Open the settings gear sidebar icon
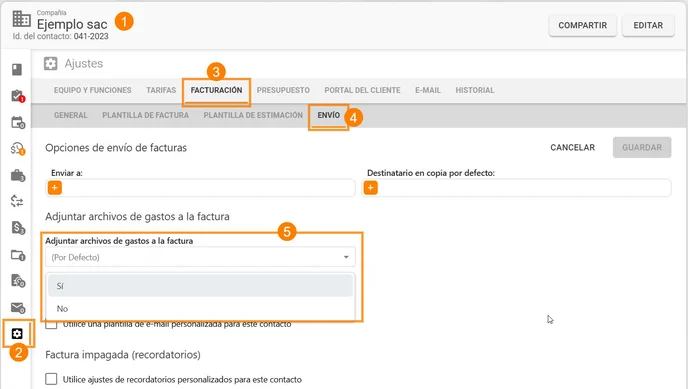Viewport: 688px width, 389px height. pos(17,334)
